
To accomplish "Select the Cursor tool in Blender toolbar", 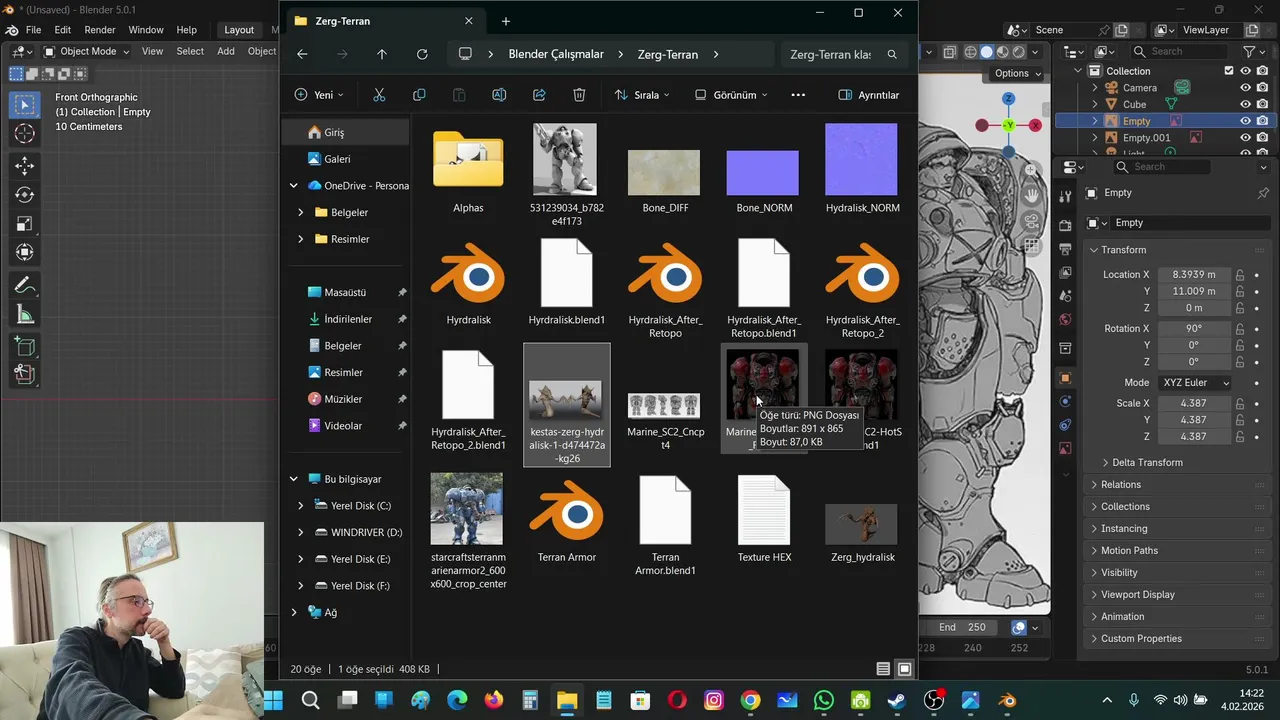I will (x=25, y=133).
